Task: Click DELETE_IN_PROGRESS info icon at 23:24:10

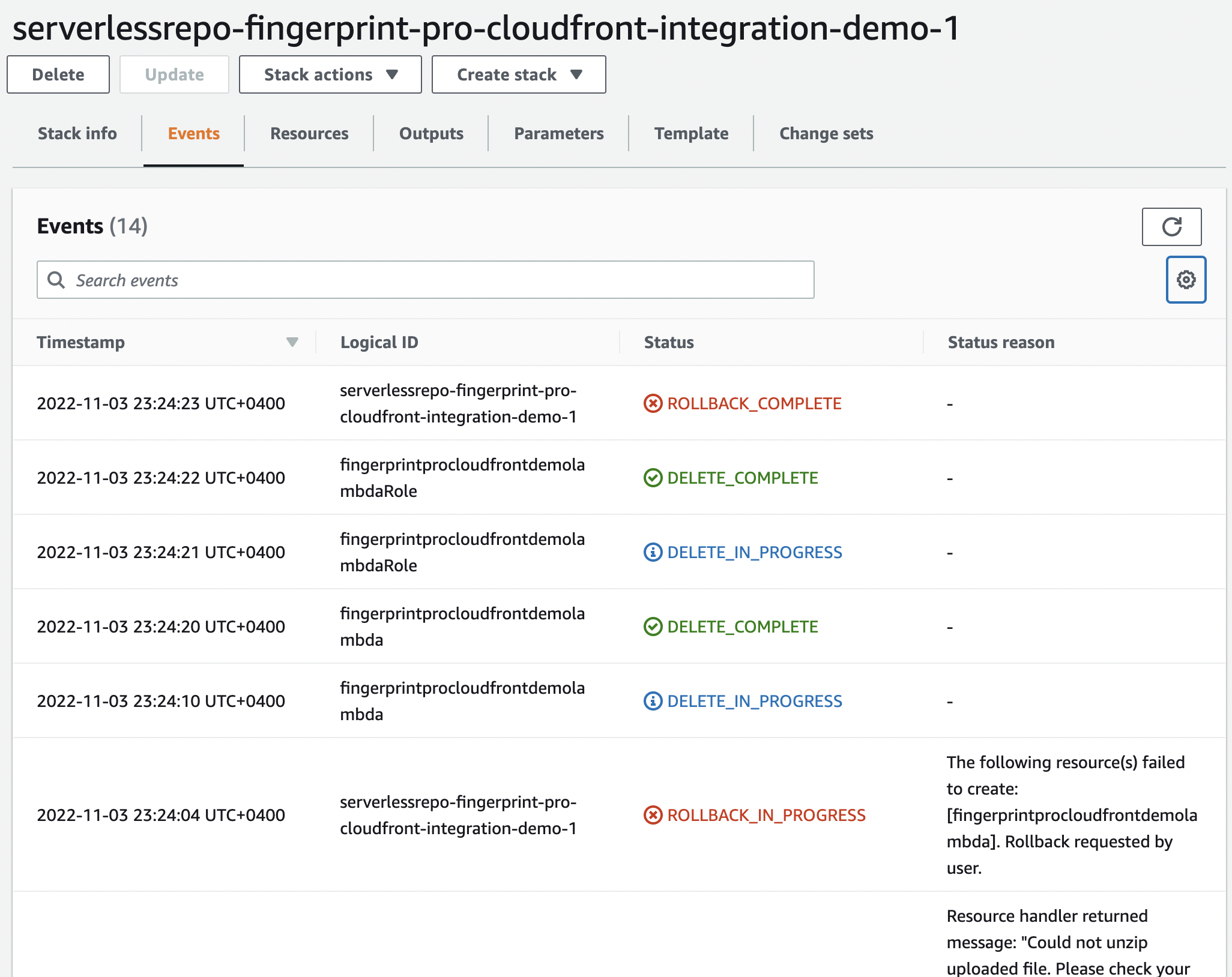Action: pos(653,701)
